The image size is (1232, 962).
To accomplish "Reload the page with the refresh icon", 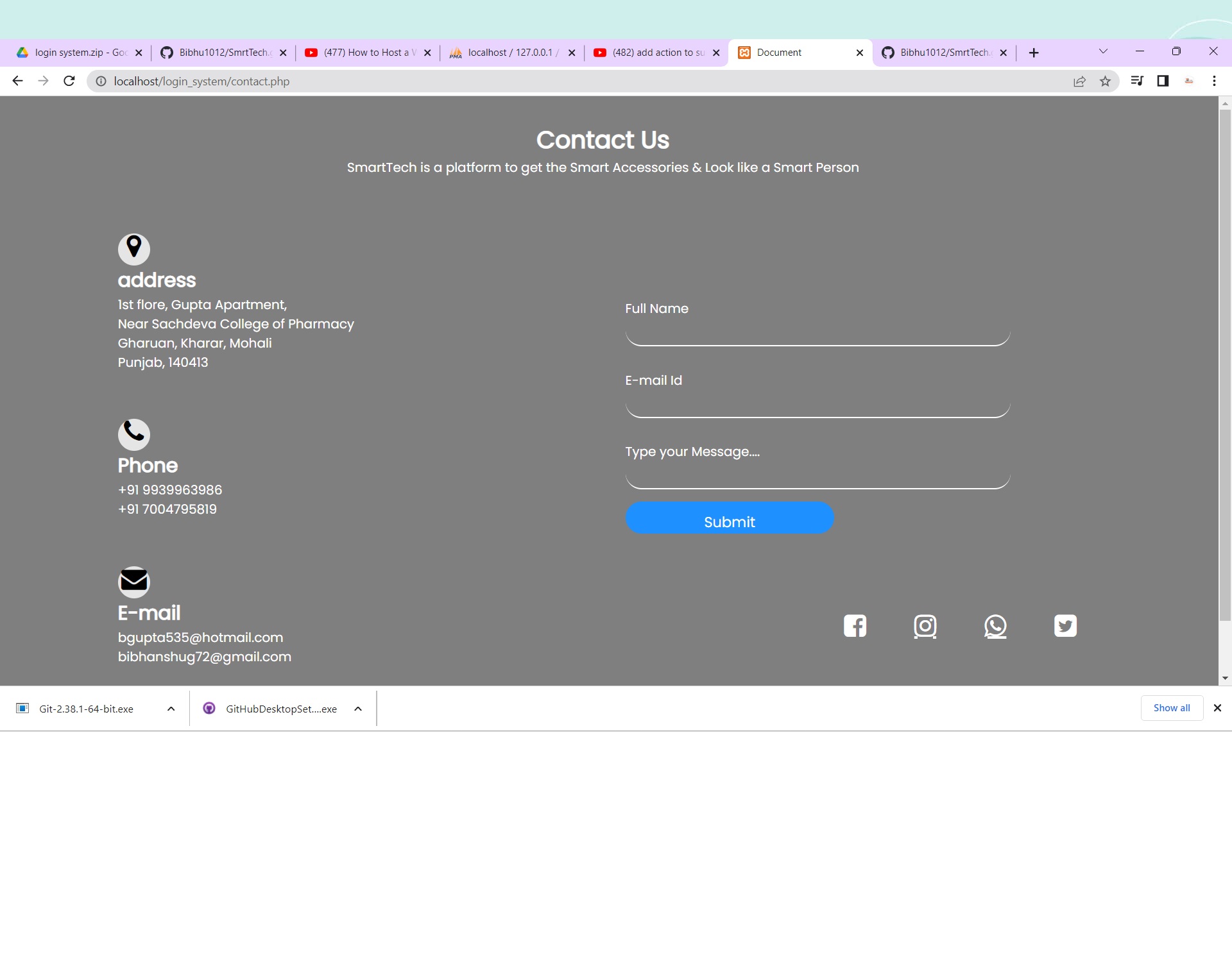I will [69, 81].
